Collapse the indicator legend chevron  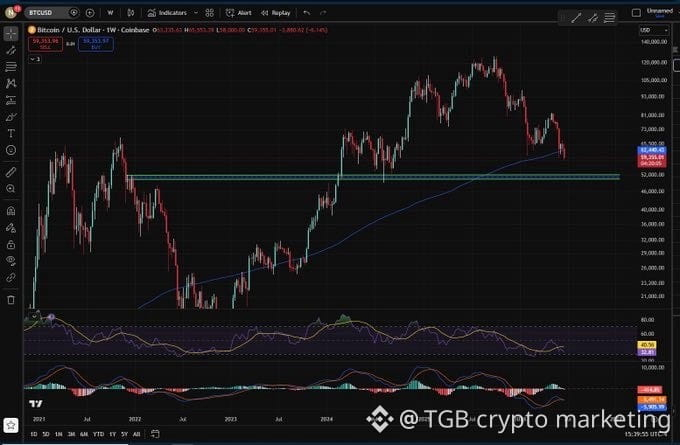click(35, 59)
